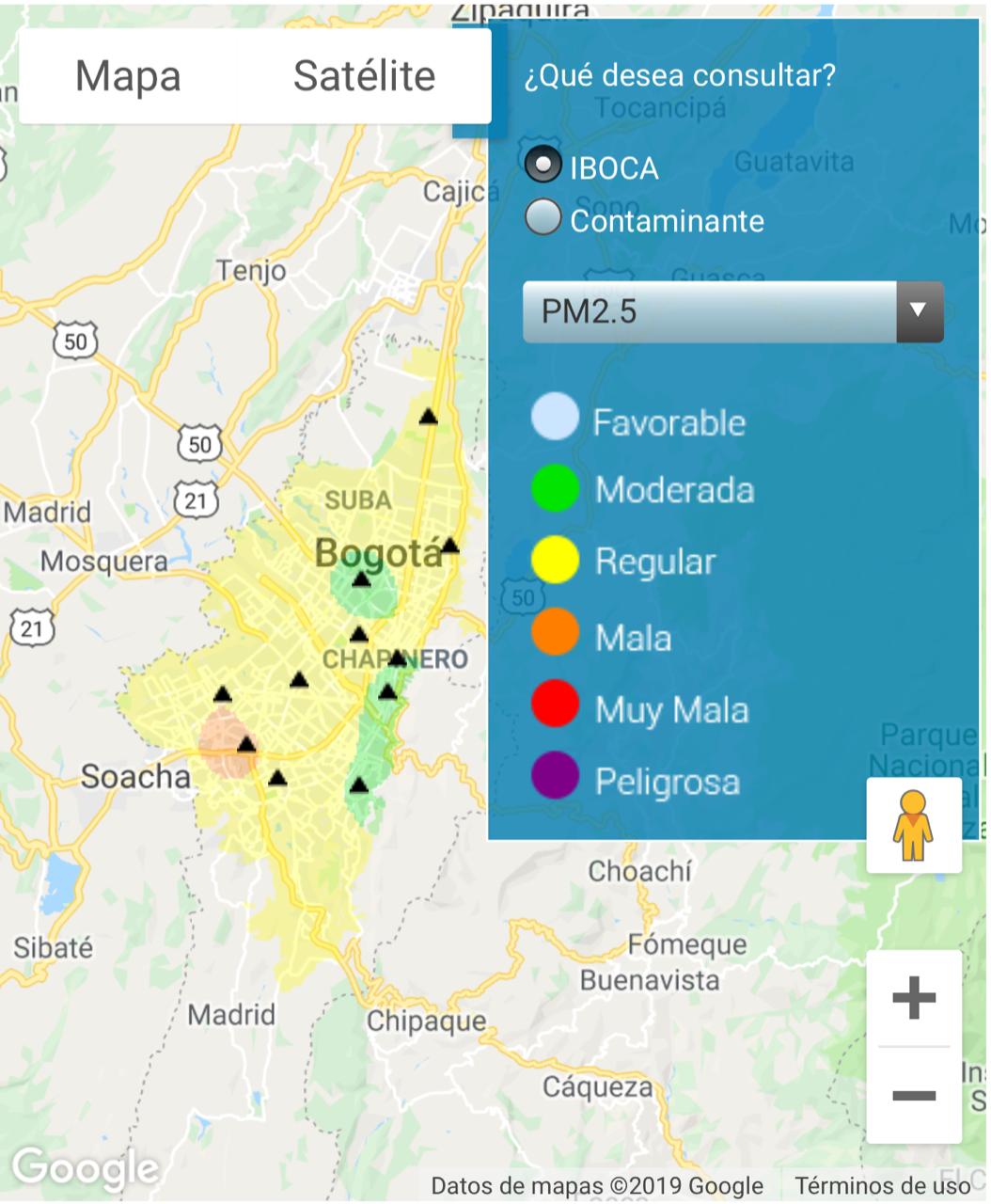This screenshot has height=1204, width=991.
Task: Click the yellow Regular legend swatch
Action: [555, 560]
